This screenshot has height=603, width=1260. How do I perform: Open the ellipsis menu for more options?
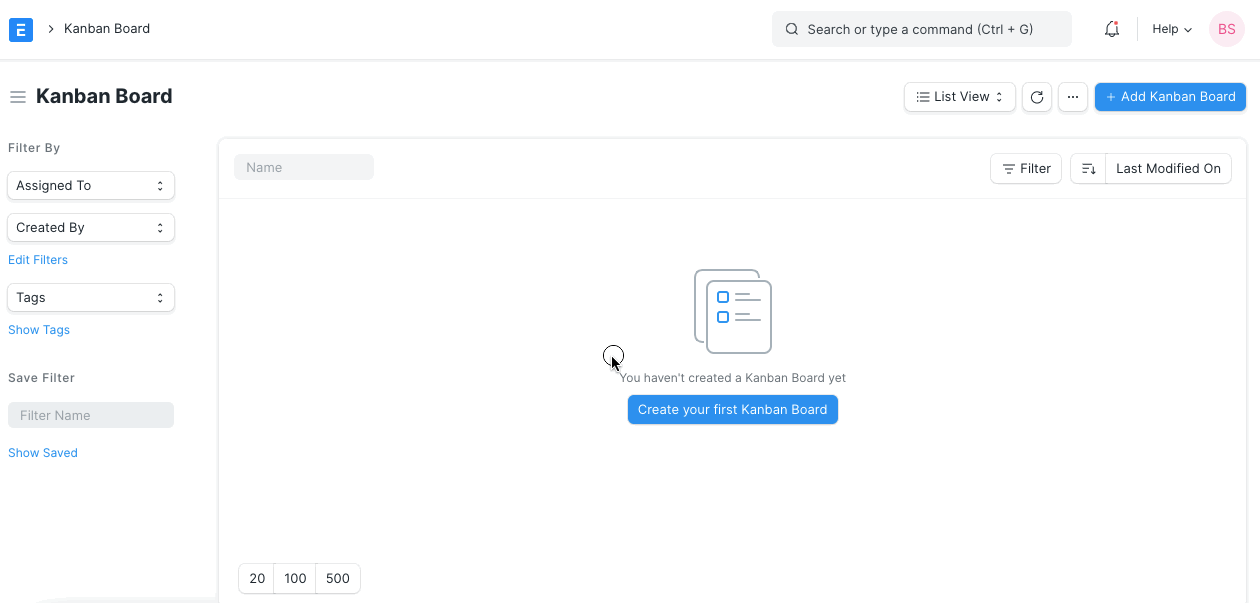[x=1072, y=97]
